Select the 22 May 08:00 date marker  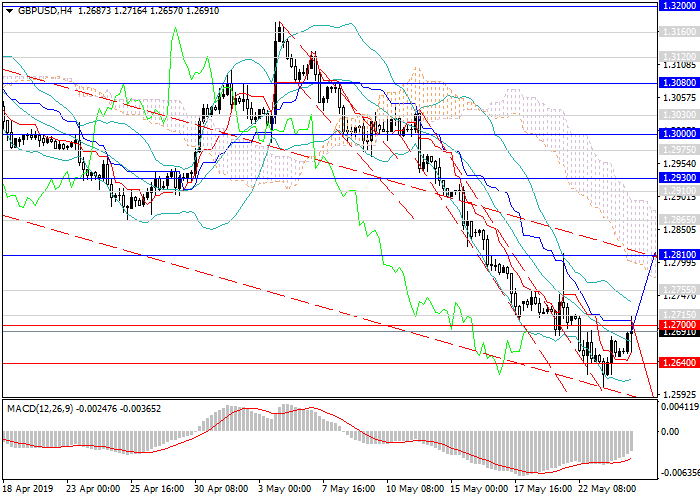click(606, 490)
